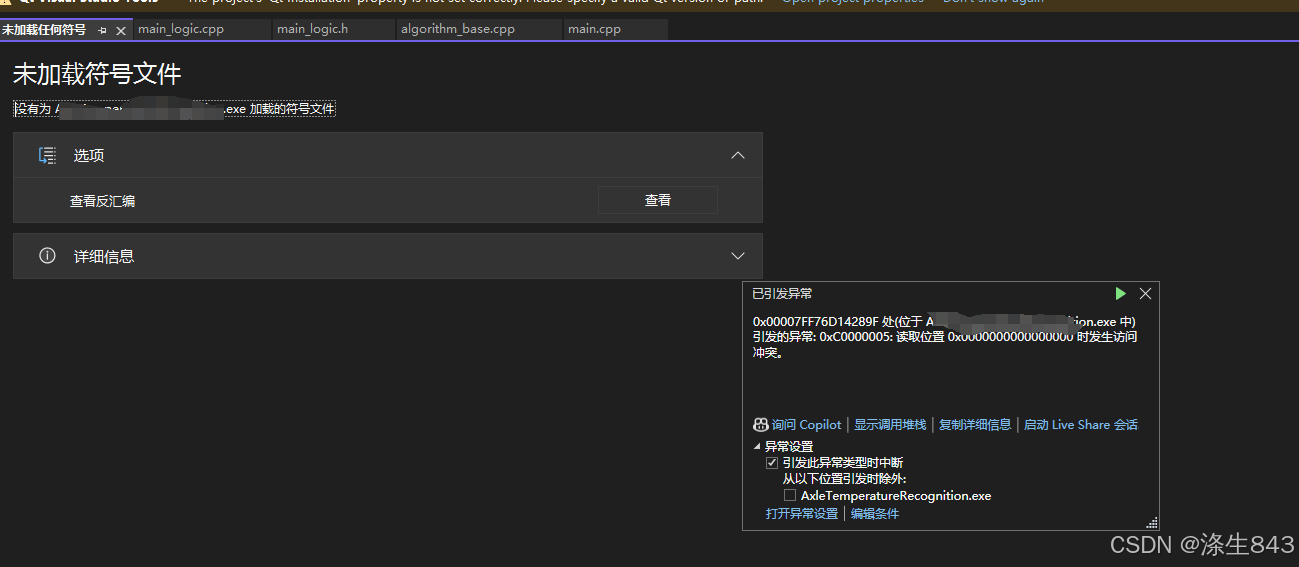
Task: Click the 详细信息 section header label
Action: pos(104,257)
